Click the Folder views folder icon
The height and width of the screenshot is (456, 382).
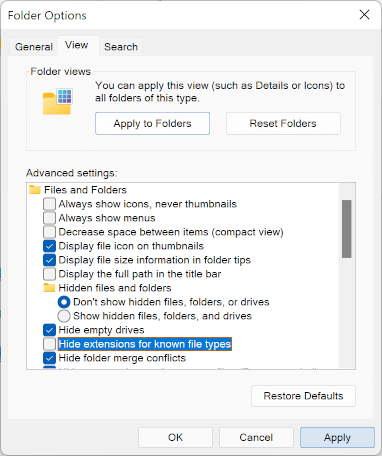58,102
